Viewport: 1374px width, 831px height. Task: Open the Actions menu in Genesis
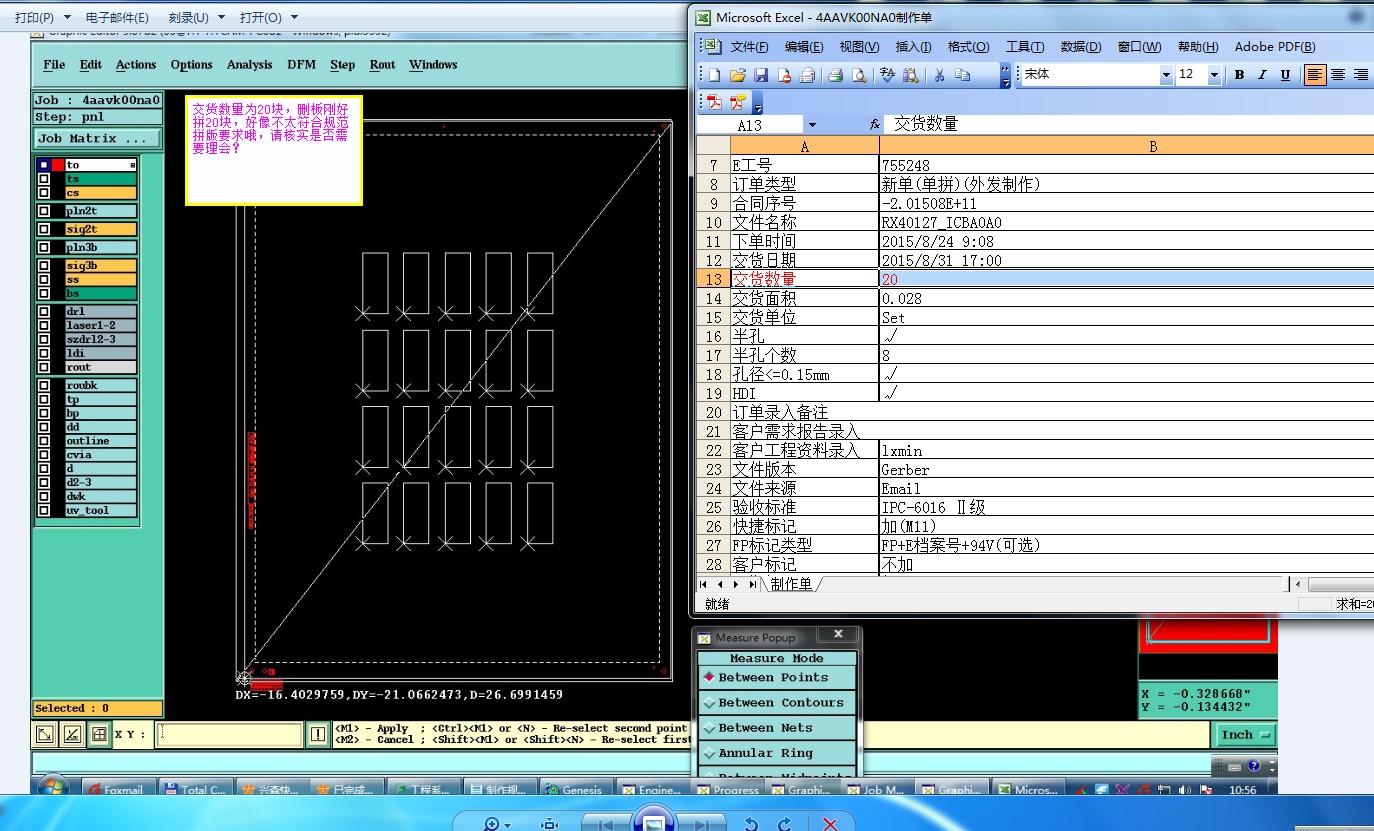135,65
